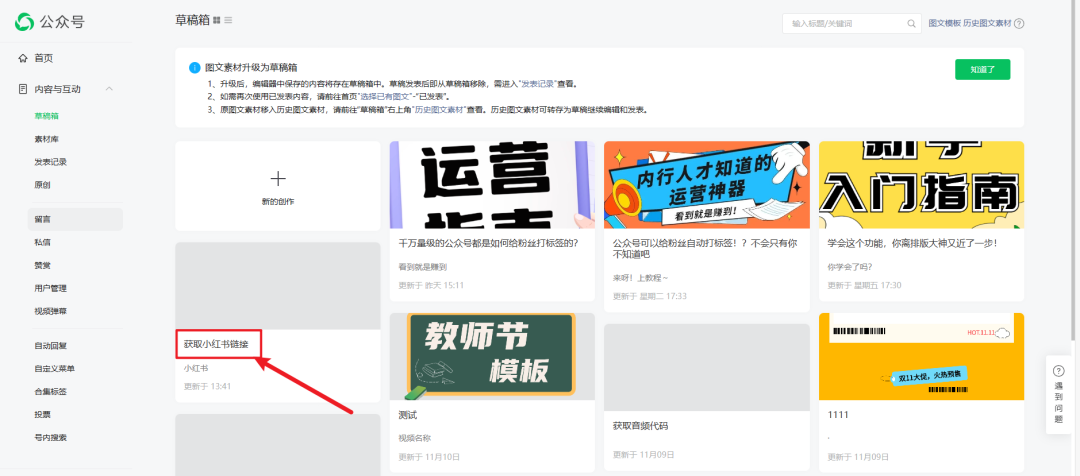Open the 历史图文素材 top-right link
This screenshot has height=476, width=1080.
tap(987, 23)
